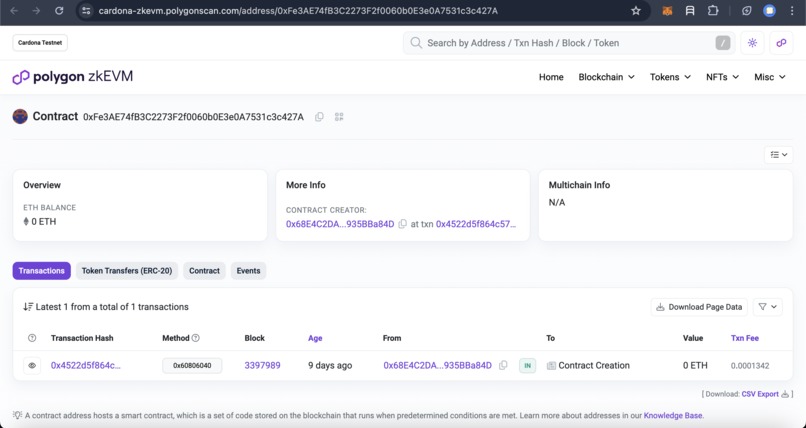The image size is (806, 428).
Task: Open the Knowledge Base link
Action: (673, 415)
